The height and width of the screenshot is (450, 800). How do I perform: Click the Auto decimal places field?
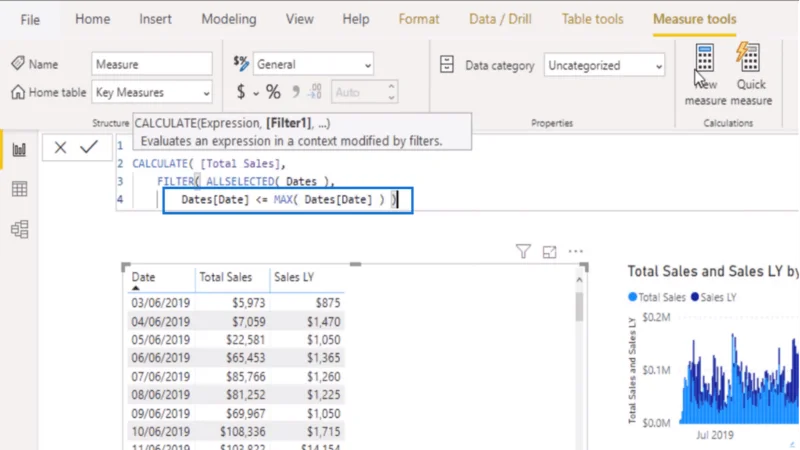pos(359,92)
